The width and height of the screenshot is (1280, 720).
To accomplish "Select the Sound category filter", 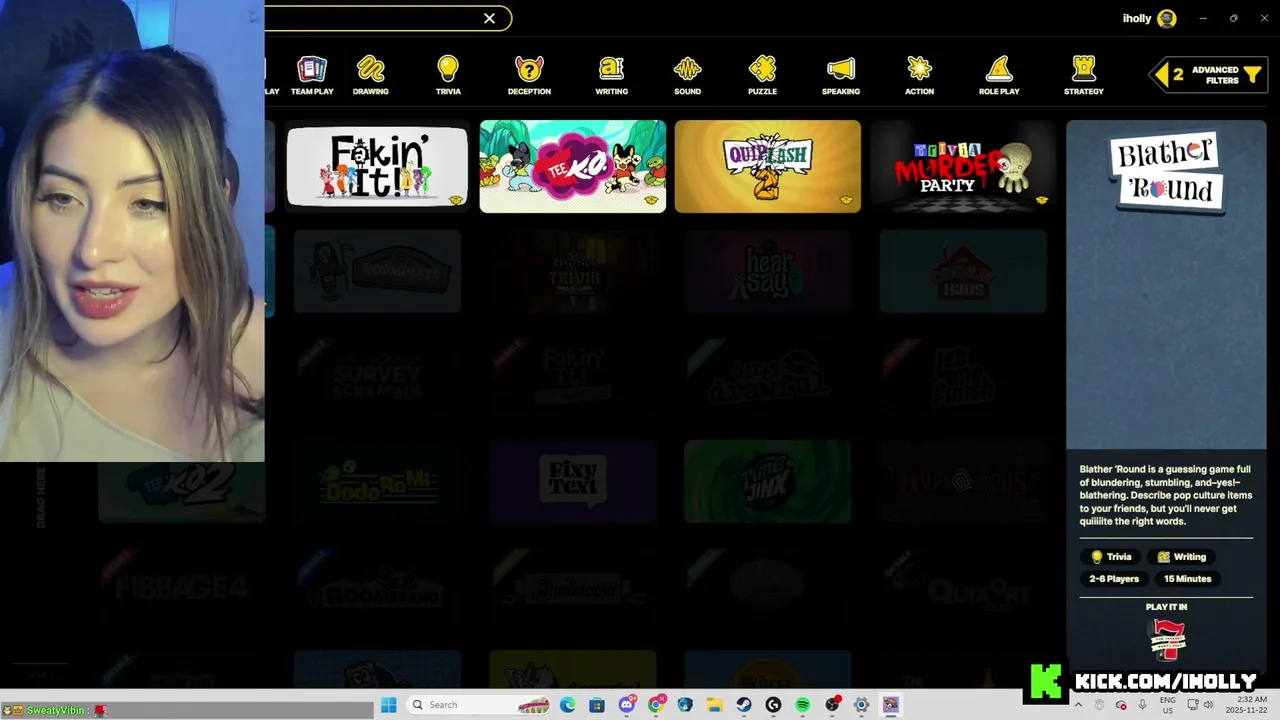I will point(687,76).
